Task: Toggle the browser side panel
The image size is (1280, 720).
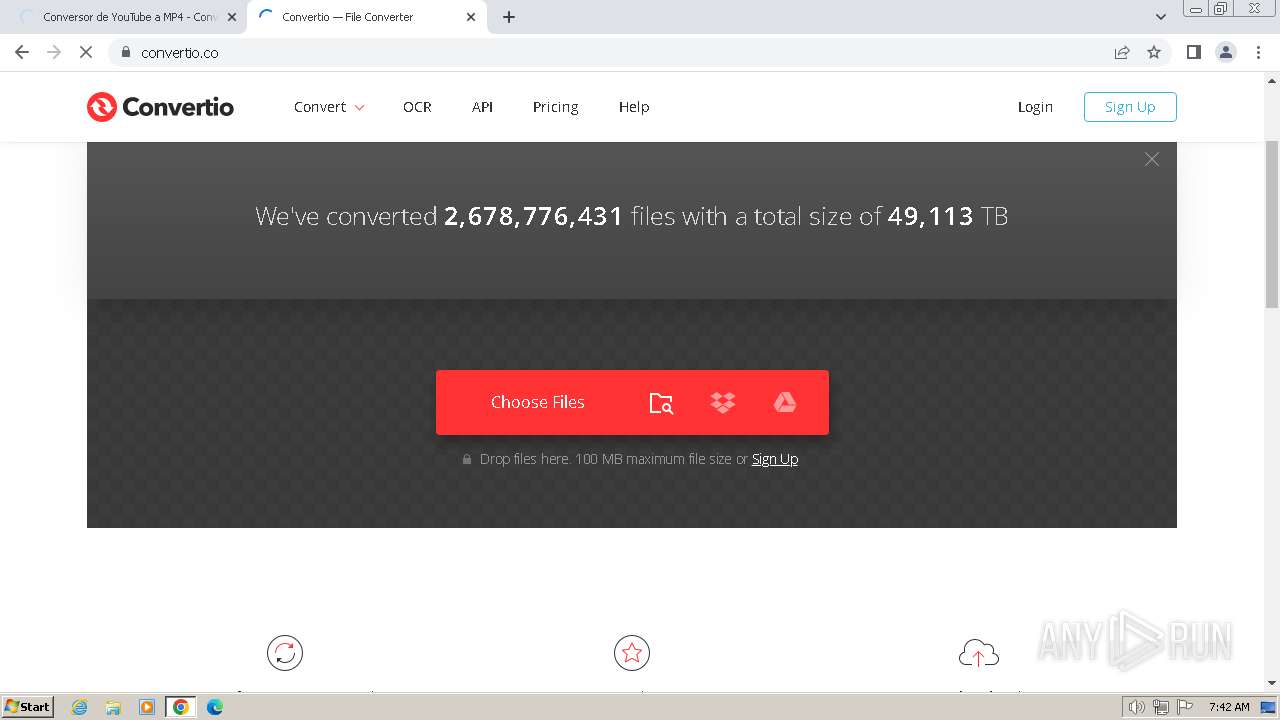Action: [1194, 52]
